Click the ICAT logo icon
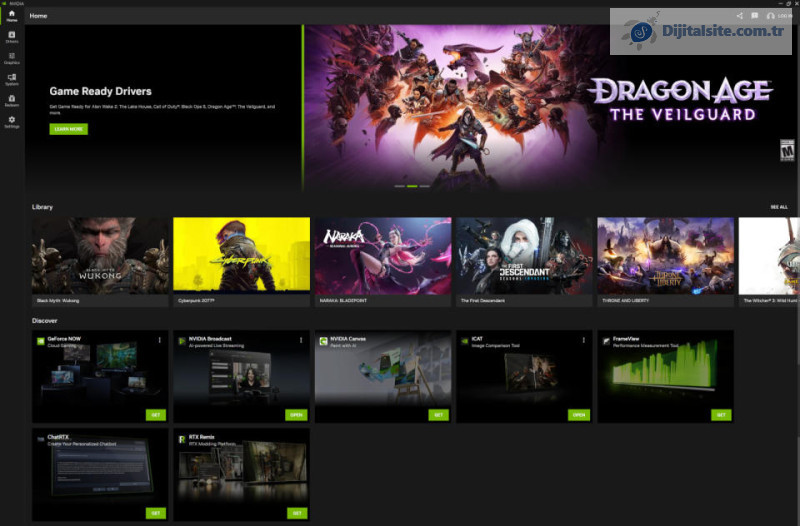 pos(465,341)
